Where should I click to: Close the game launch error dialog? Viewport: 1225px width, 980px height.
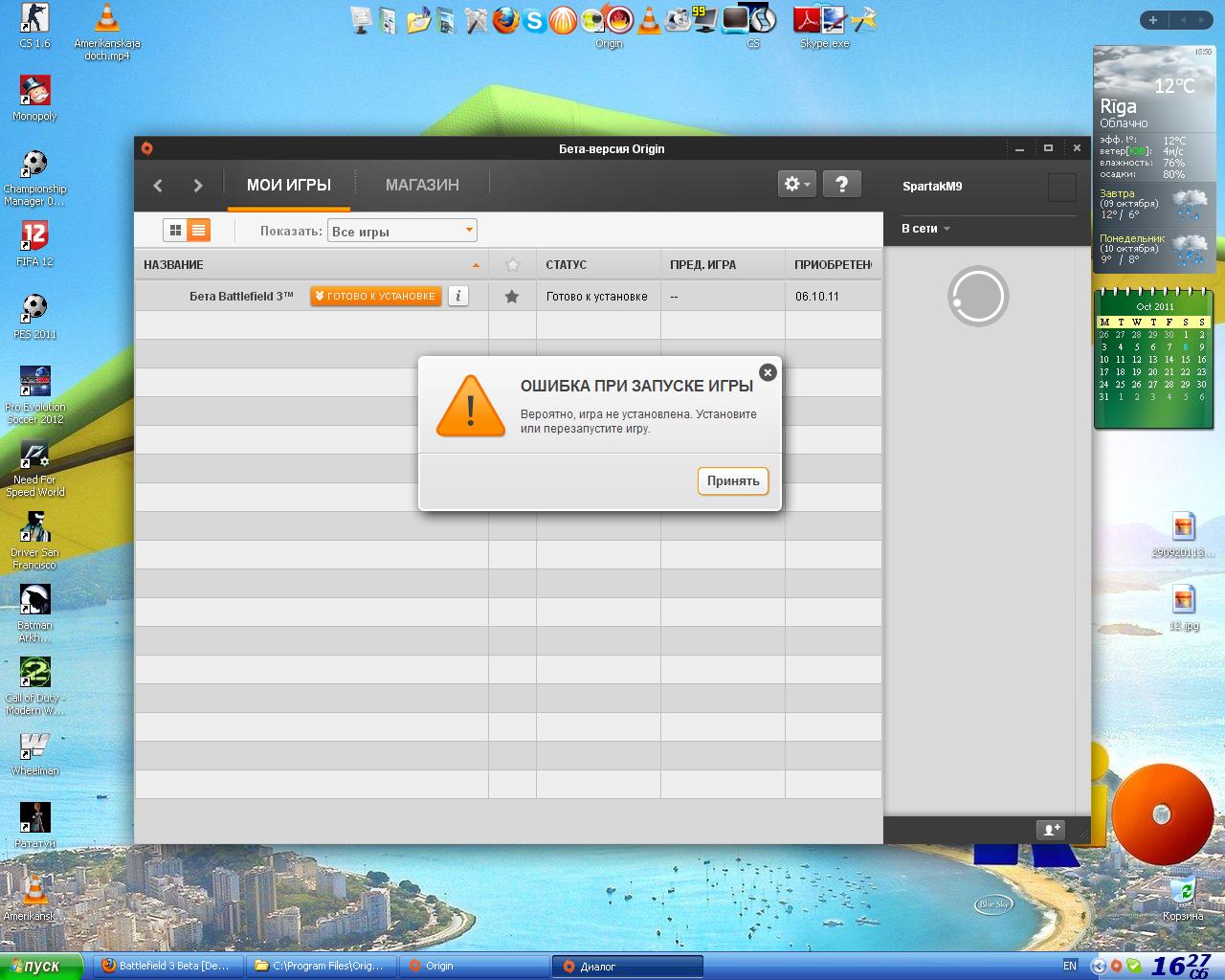tap(768, 372)
